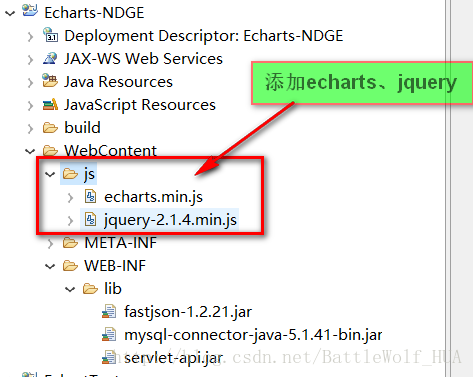
Task: Select the WebContent folder label
Action: tap(110, 151)
